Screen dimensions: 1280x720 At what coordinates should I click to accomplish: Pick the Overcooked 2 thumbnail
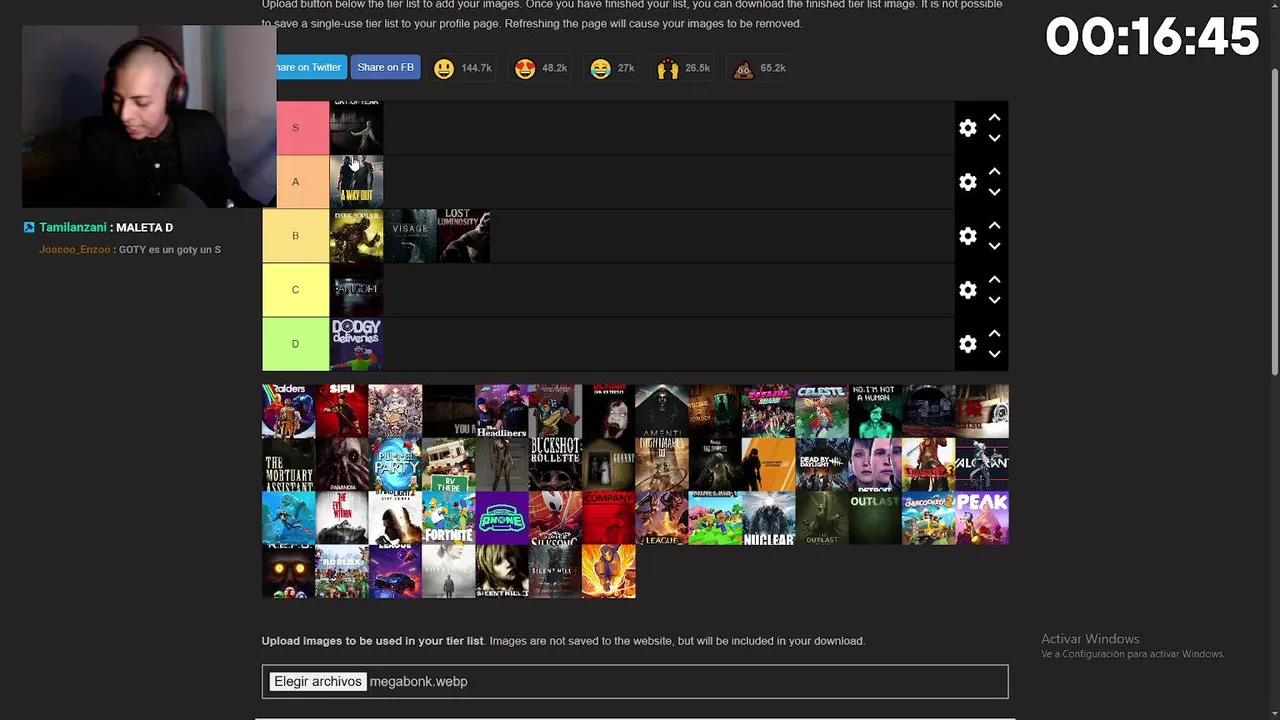pos(929,518)
